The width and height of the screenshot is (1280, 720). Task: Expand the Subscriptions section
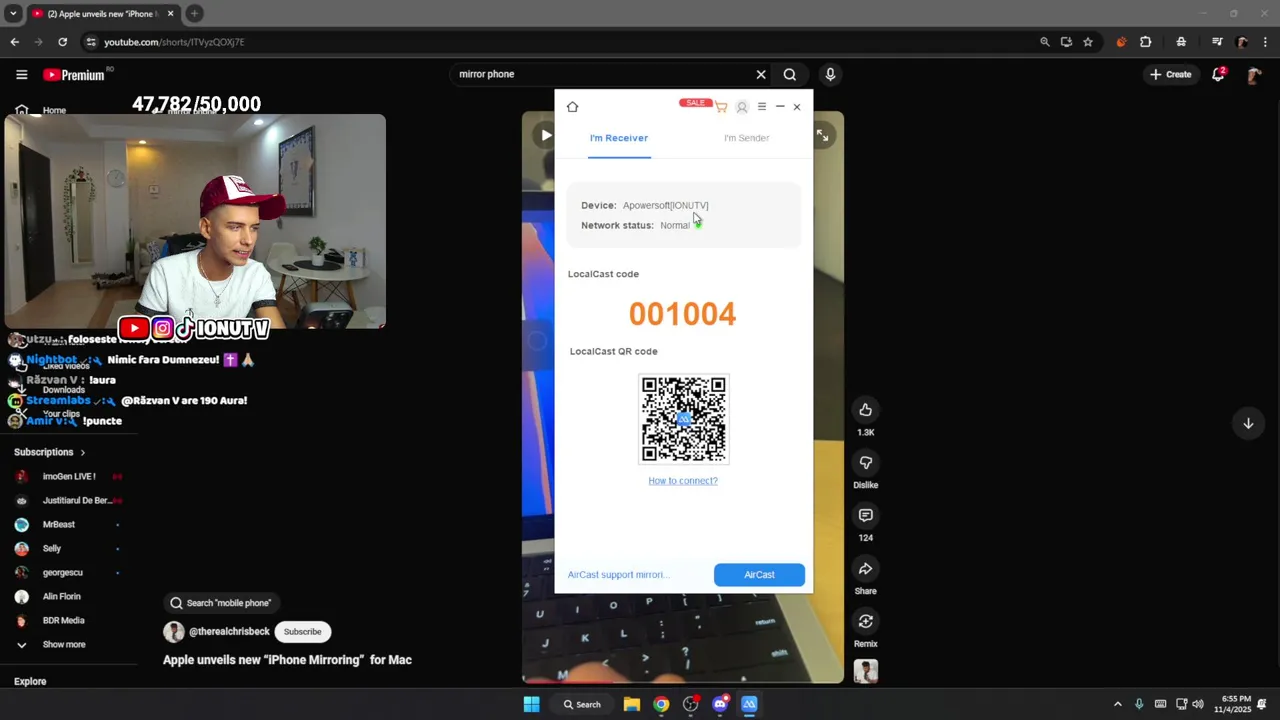point(50,452)
